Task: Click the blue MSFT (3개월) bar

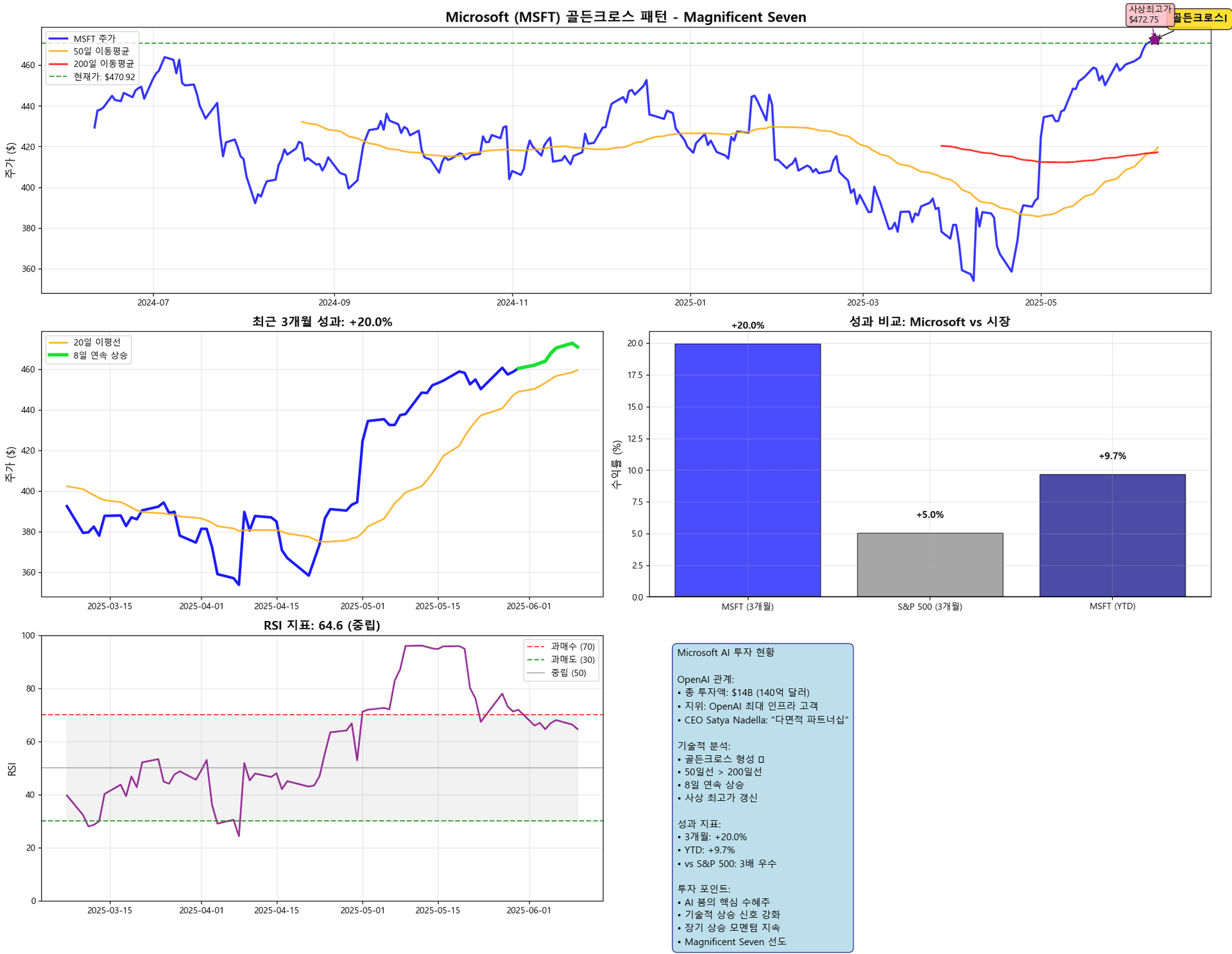Action: (747, 470)
